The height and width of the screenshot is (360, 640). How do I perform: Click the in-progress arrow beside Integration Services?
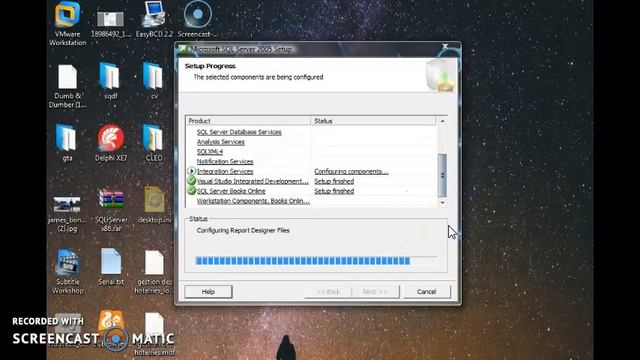click(x=191, y=171)
